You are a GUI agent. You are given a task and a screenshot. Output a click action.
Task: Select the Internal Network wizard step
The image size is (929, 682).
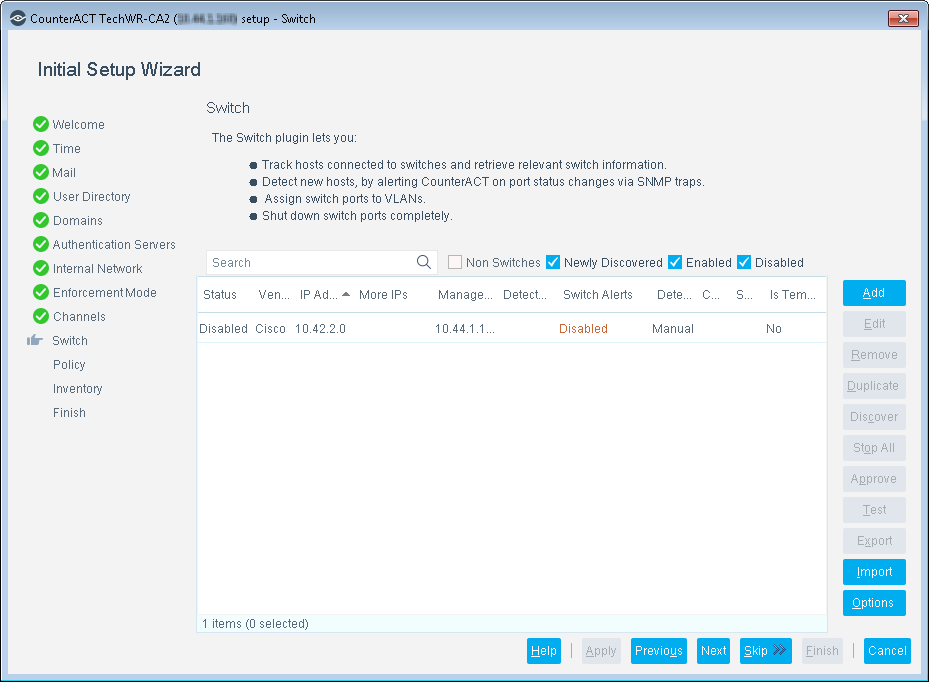(97, 268)
